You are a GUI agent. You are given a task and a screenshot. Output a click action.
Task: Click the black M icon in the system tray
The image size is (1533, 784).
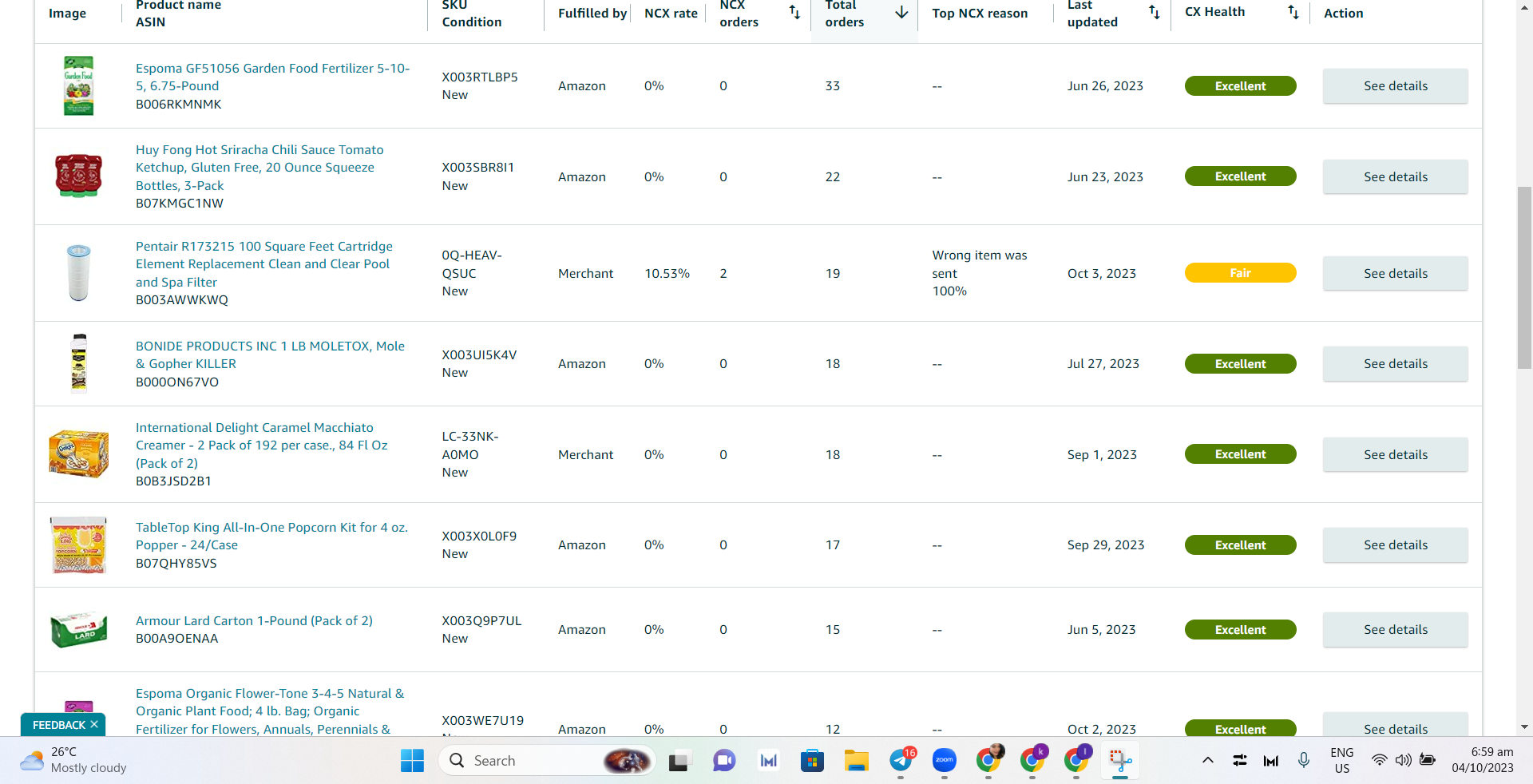pos(1271,760)
